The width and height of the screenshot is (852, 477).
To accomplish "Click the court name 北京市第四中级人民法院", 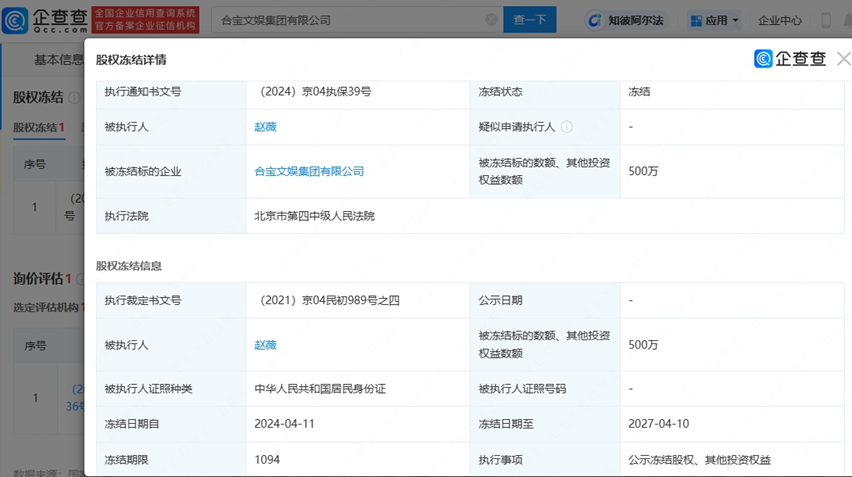I will pyautogui.click(x=315, y=216).
